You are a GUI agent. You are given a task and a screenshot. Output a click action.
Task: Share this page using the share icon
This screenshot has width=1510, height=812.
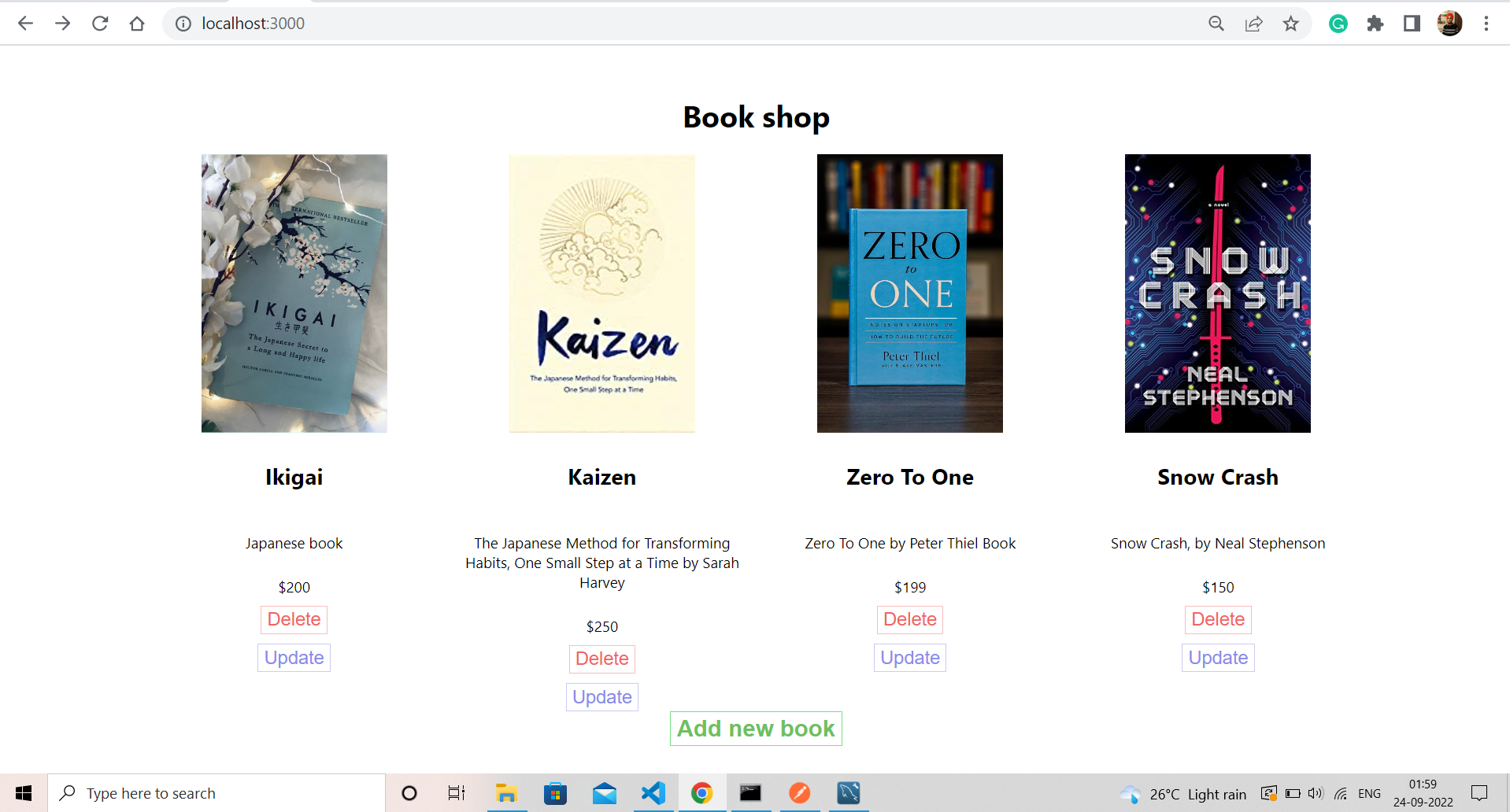tap(1253, 24)
